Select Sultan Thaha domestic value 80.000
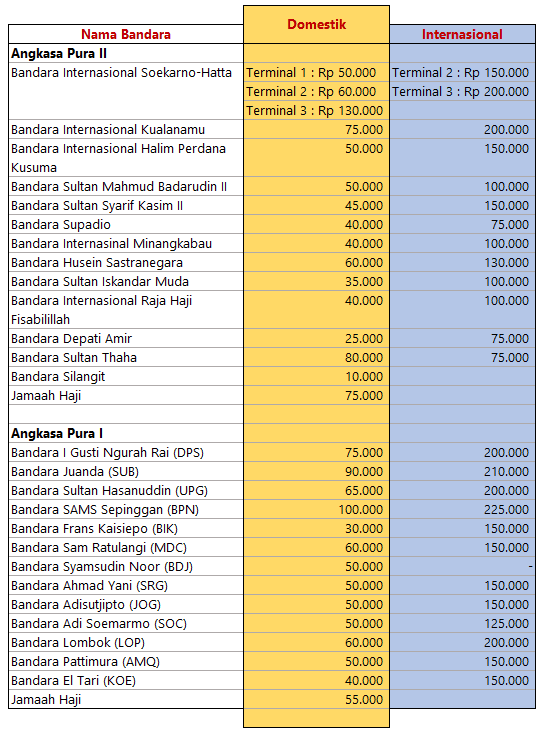Viewport: 546px width, 738px height. [364, 358]
